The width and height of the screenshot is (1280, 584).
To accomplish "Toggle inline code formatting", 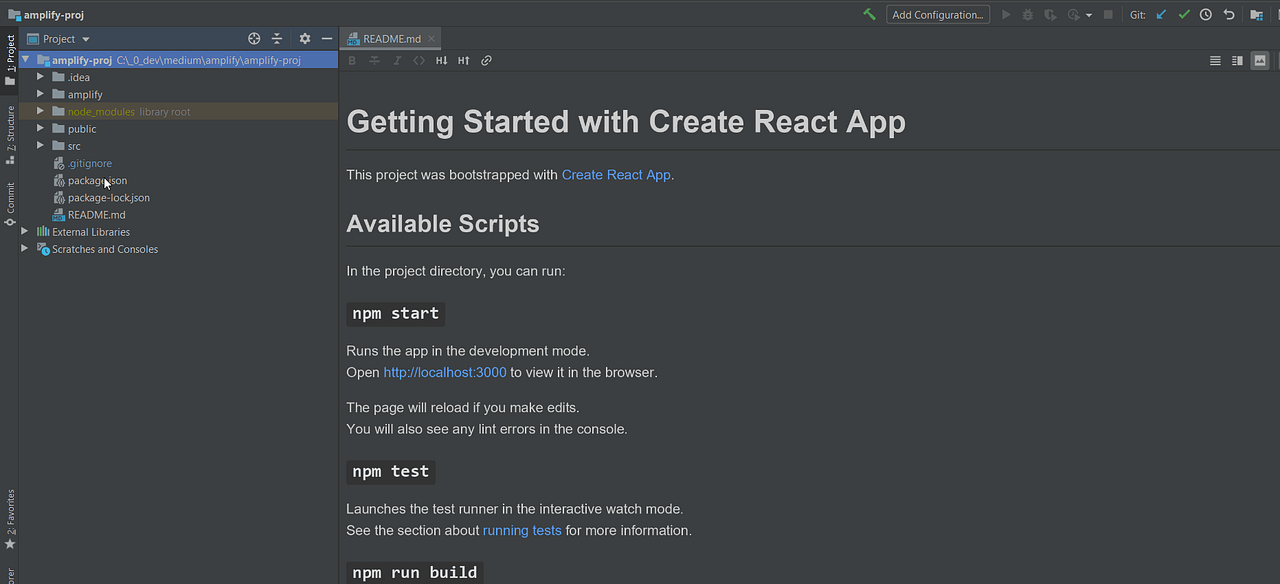I will (x=419, y=61).
